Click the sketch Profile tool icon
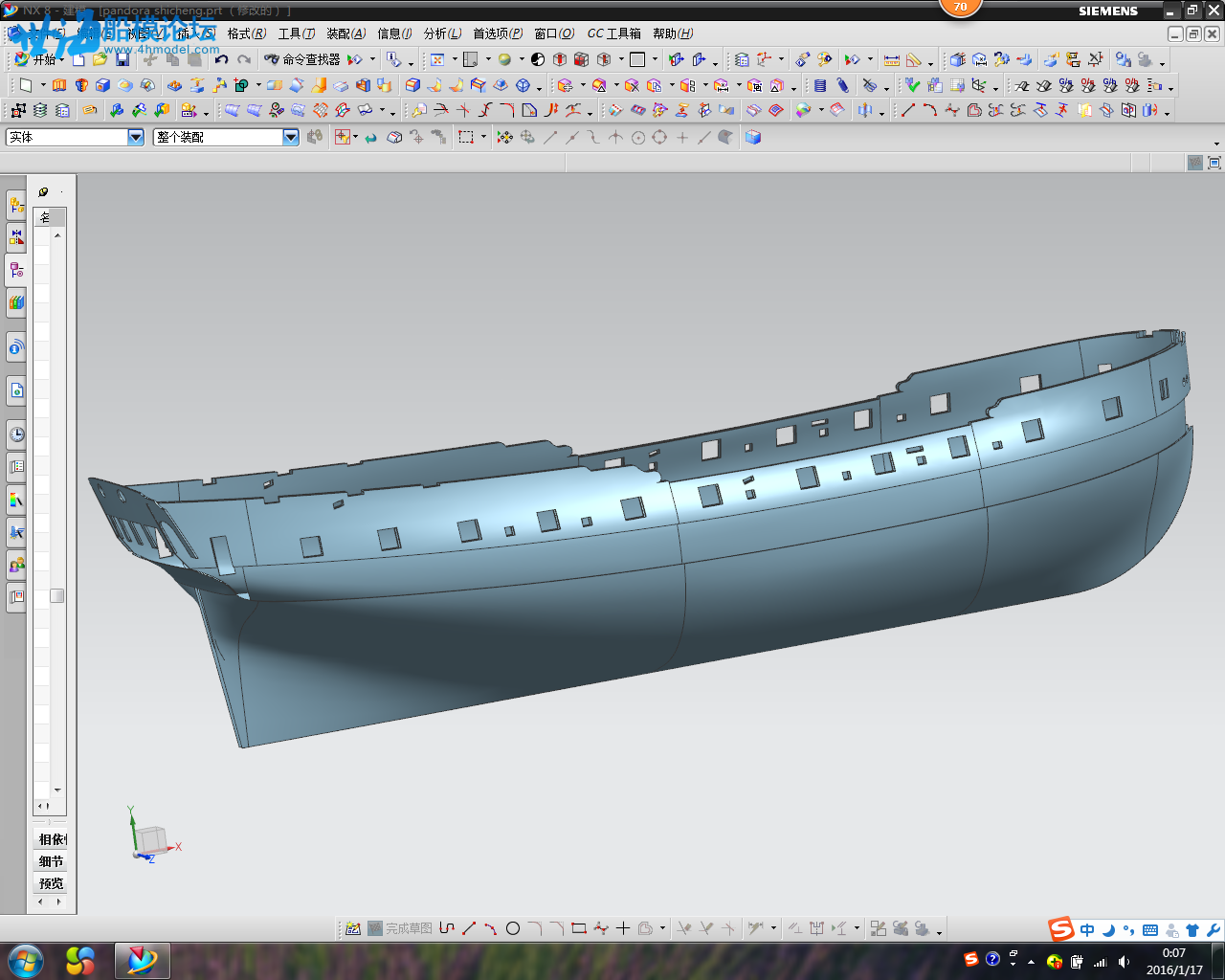Viewport: 1225px width, 980px height. click(447, 928)
